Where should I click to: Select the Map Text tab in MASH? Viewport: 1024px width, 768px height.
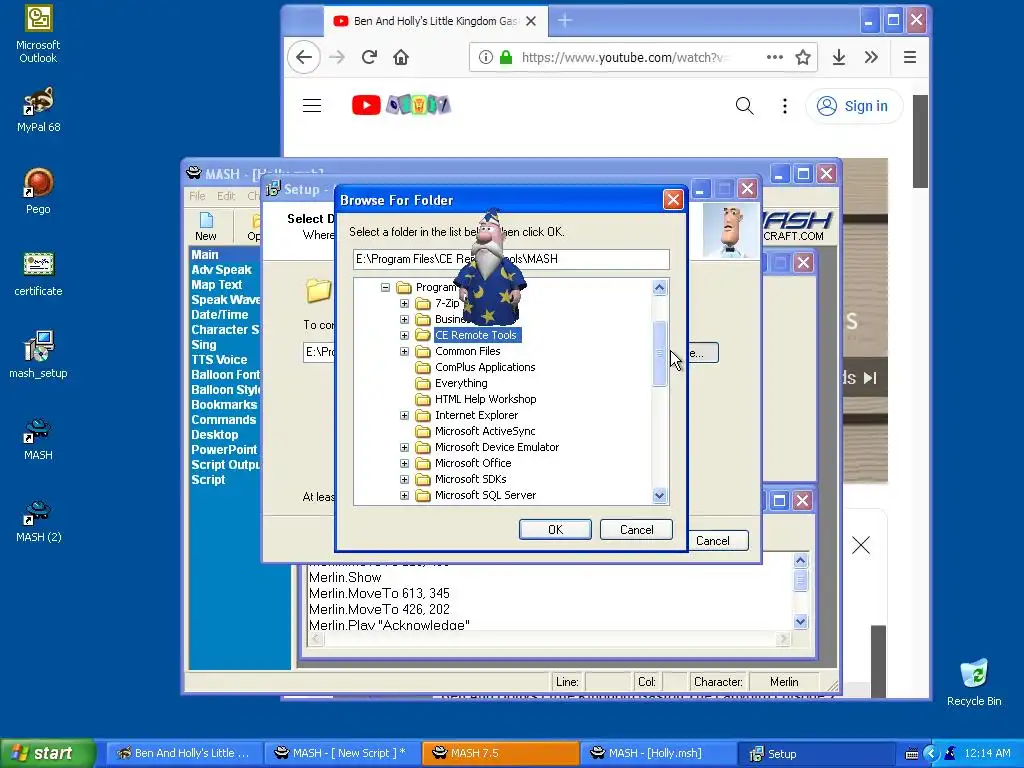216,285
